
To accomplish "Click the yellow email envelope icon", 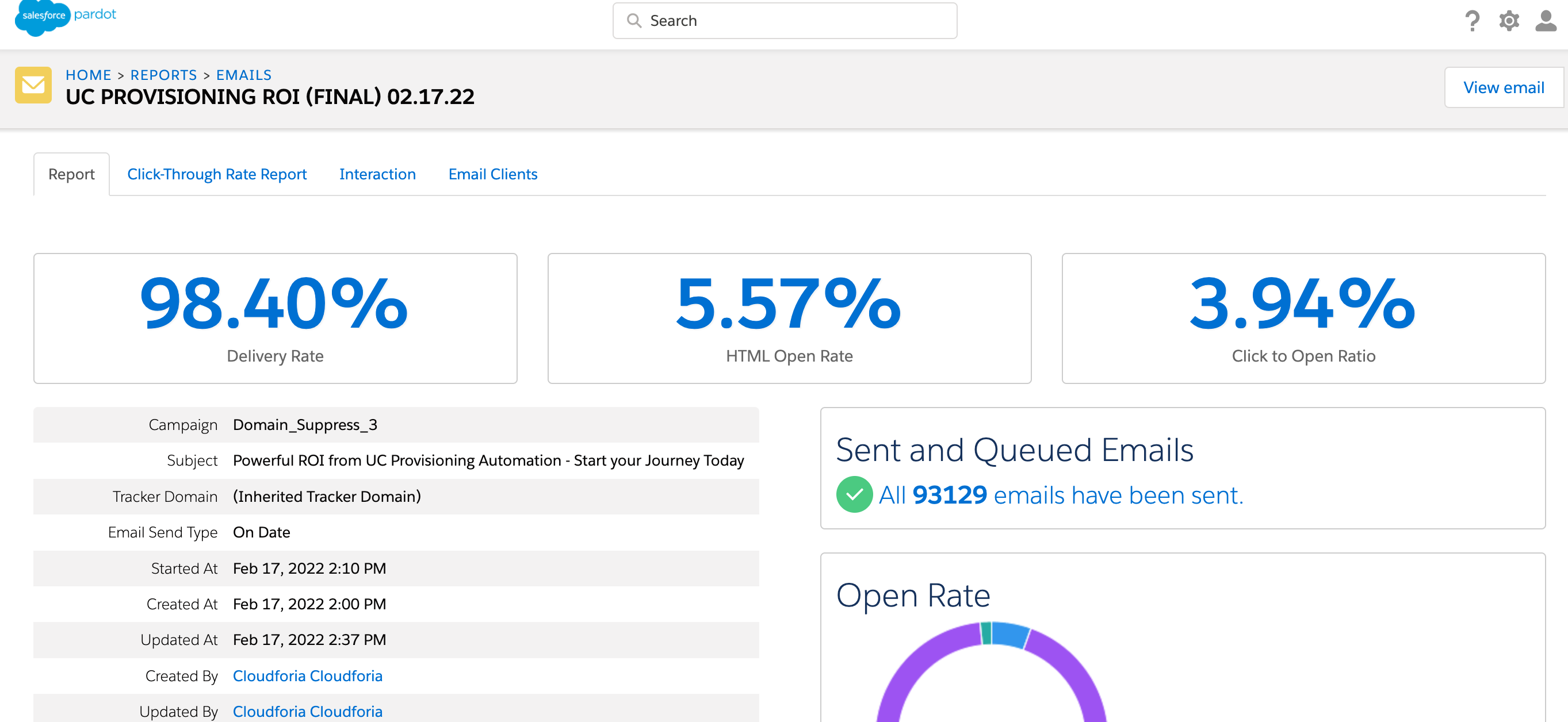I will click(x=33, y=85).
